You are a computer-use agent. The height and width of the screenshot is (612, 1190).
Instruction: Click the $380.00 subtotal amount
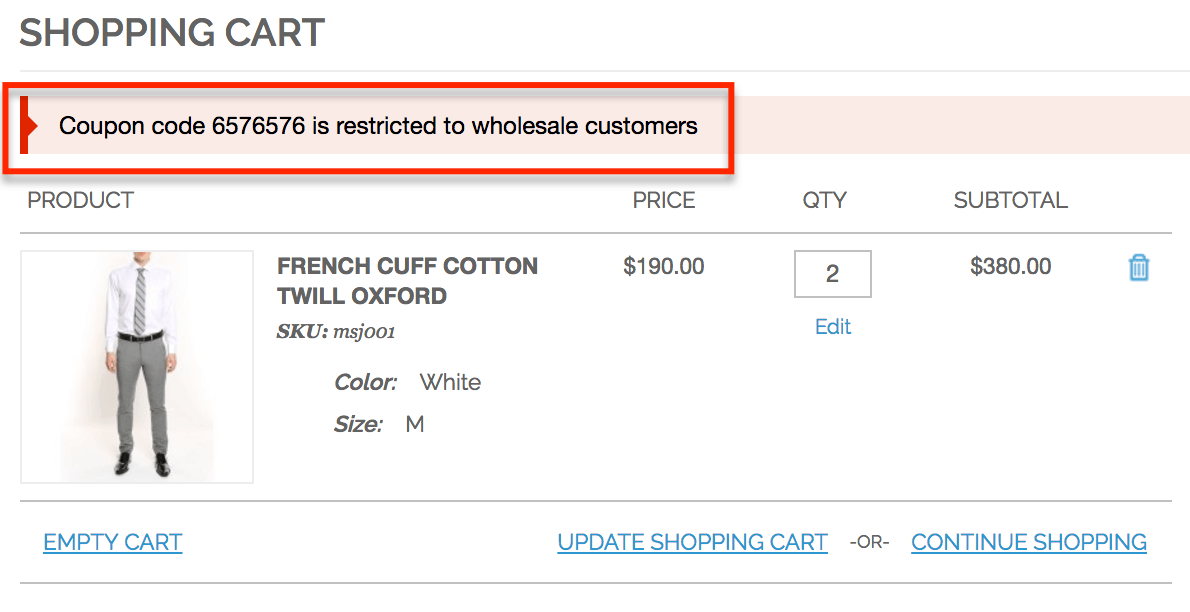(1010, 266)
